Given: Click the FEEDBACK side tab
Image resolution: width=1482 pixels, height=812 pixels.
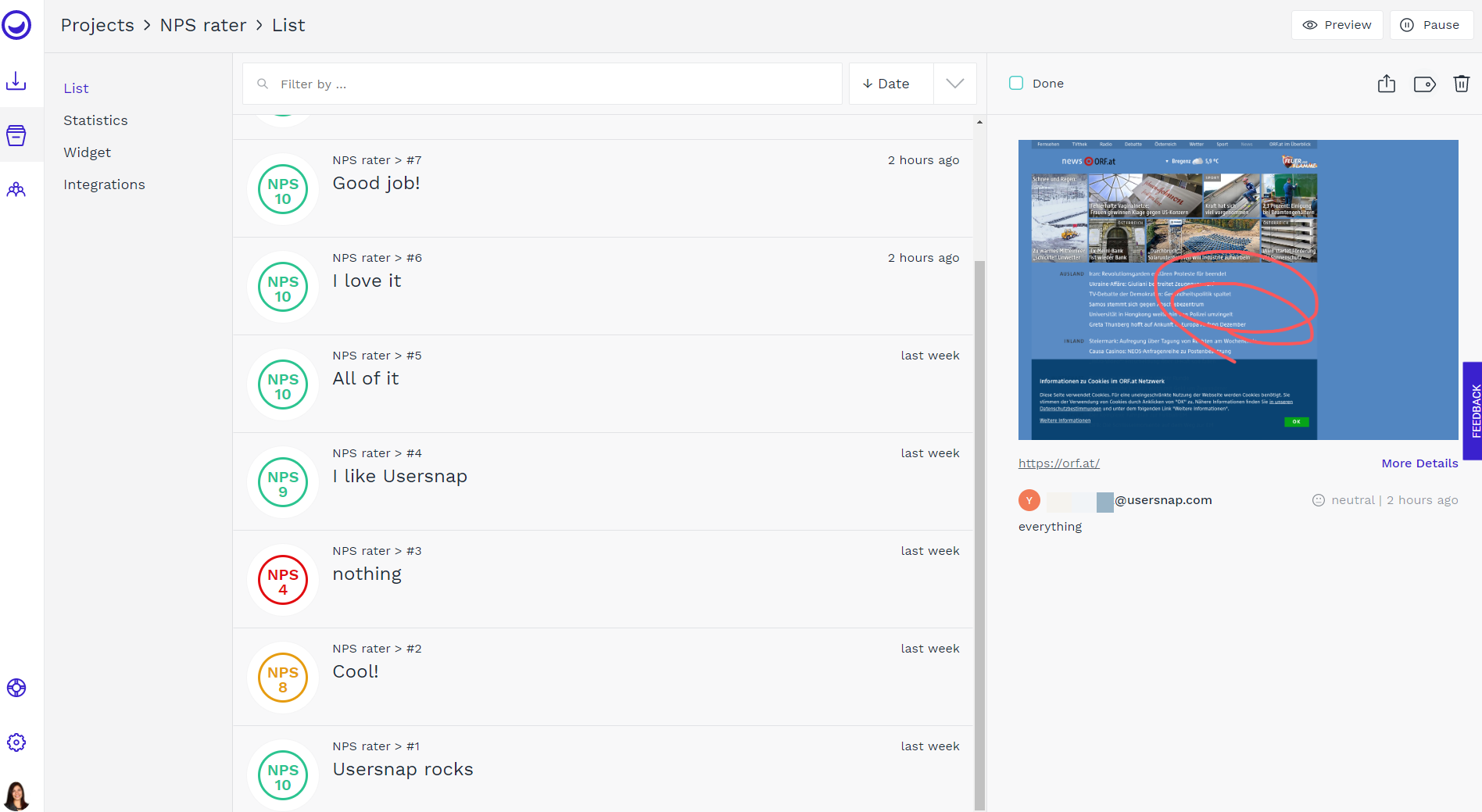Looking at the screenshot, I should (1473, 411).
